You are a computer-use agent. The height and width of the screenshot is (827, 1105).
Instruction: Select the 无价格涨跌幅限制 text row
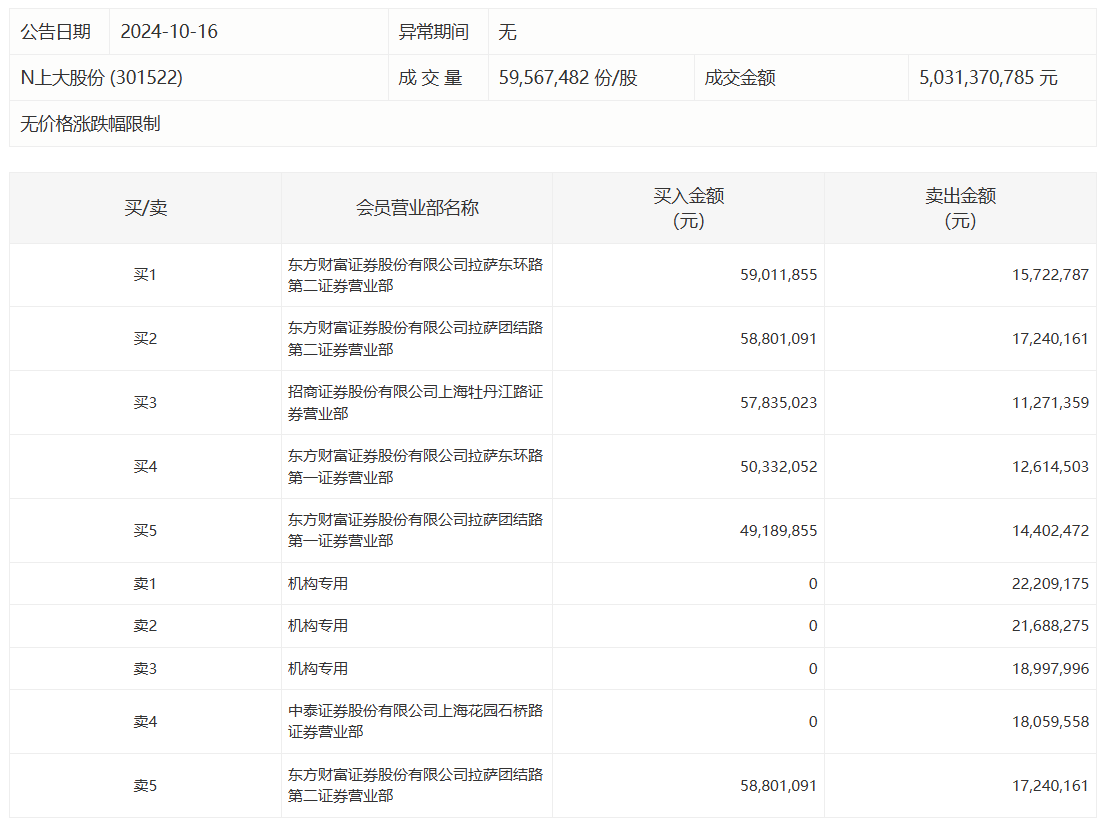(90, 124)
